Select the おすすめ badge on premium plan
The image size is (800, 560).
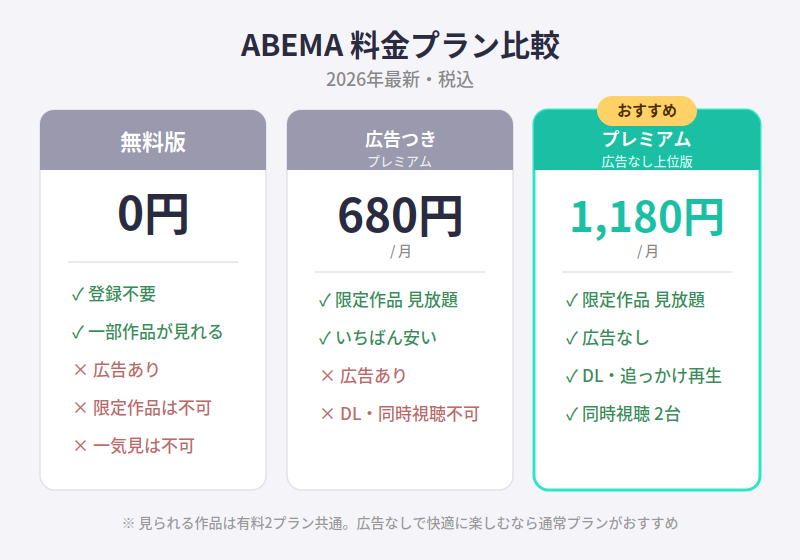pos(646,111)
